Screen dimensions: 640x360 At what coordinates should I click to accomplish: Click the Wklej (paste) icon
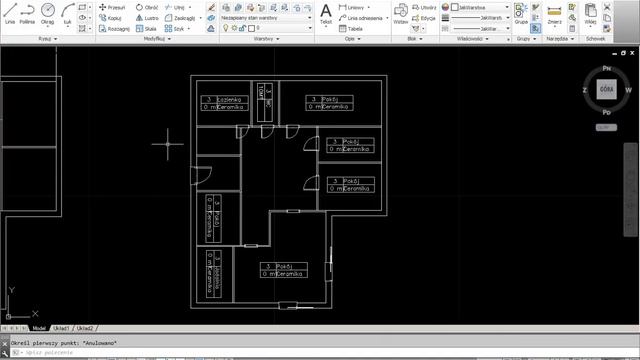(x=590, y=14)
